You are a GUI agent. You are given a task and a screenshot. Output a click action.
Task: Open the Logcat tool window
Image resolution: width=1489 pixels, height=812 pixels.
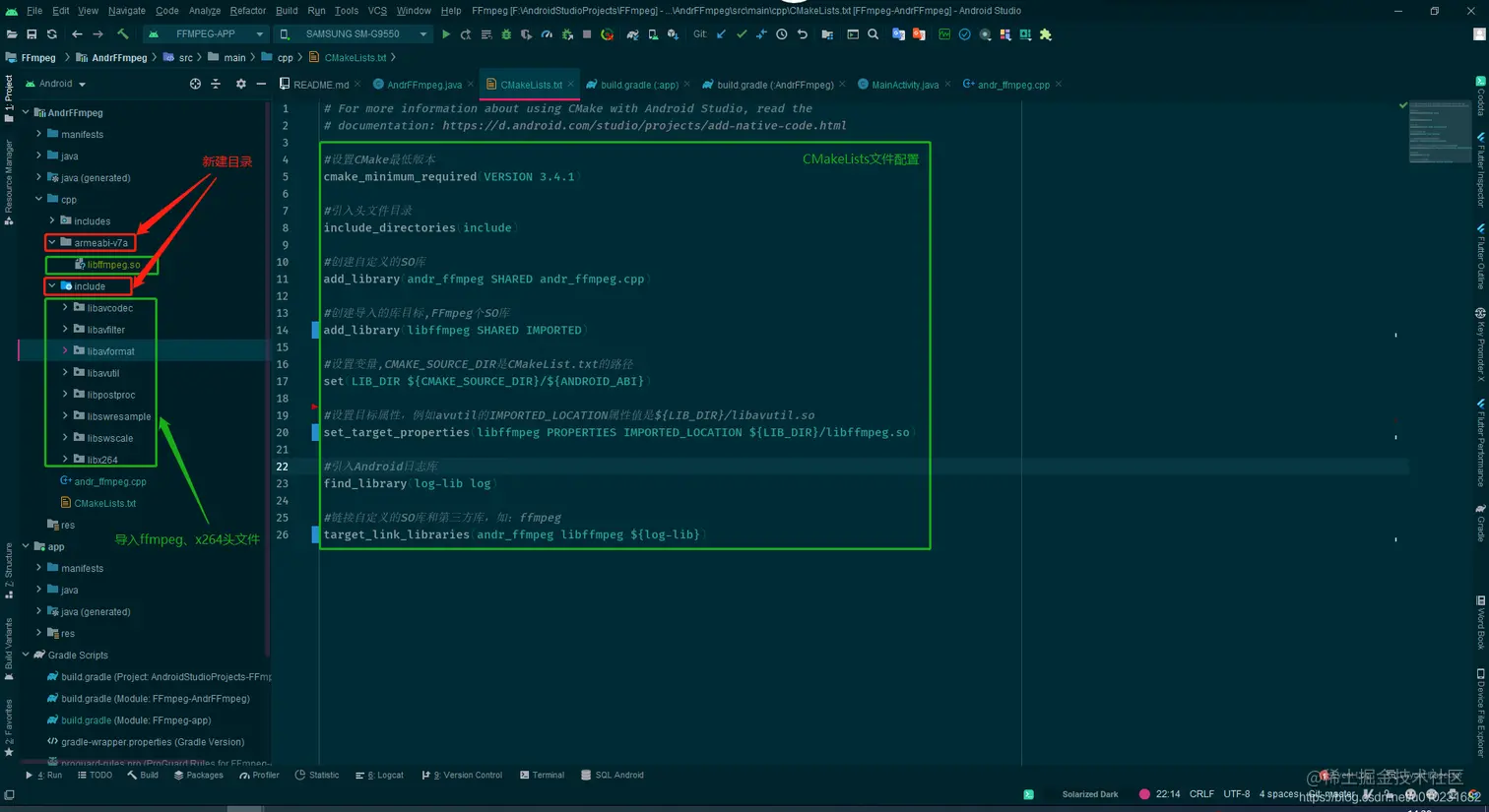[x=379, y=776]
